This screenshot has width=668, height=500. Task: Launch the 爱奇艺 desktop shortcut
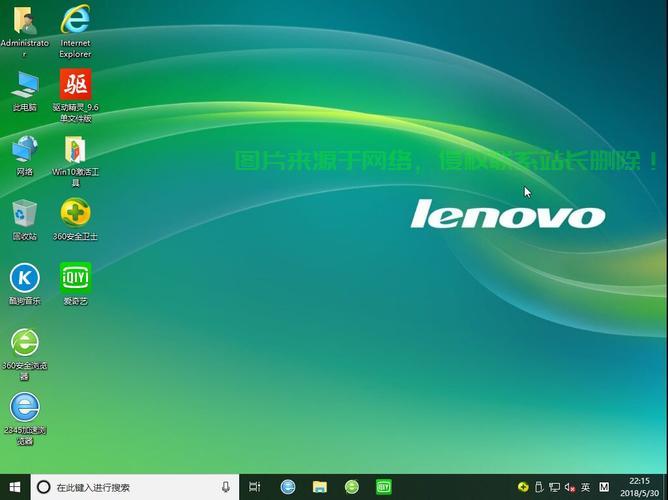75,277
